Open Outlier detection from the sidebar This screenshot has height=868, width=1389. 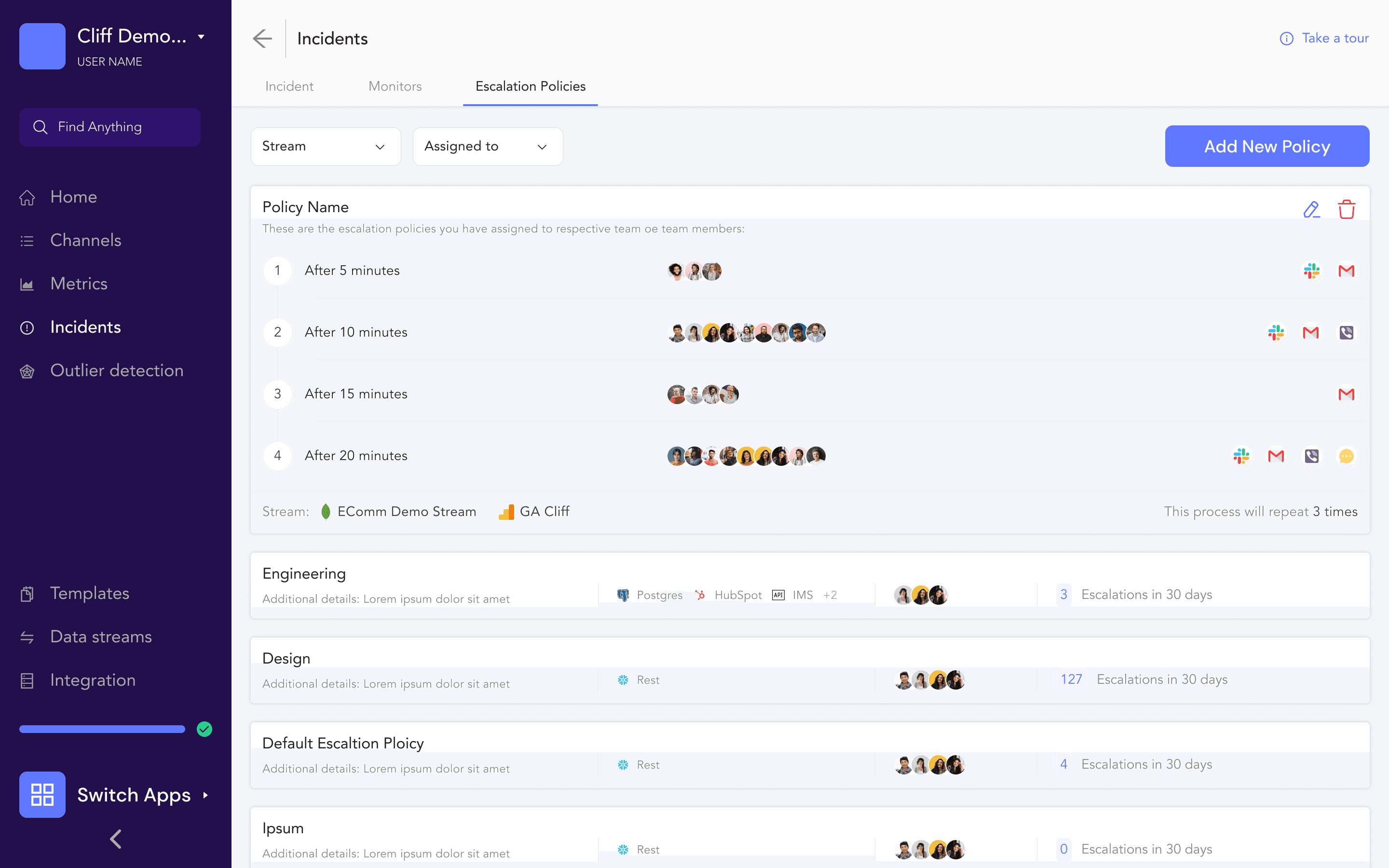(117, 370)
